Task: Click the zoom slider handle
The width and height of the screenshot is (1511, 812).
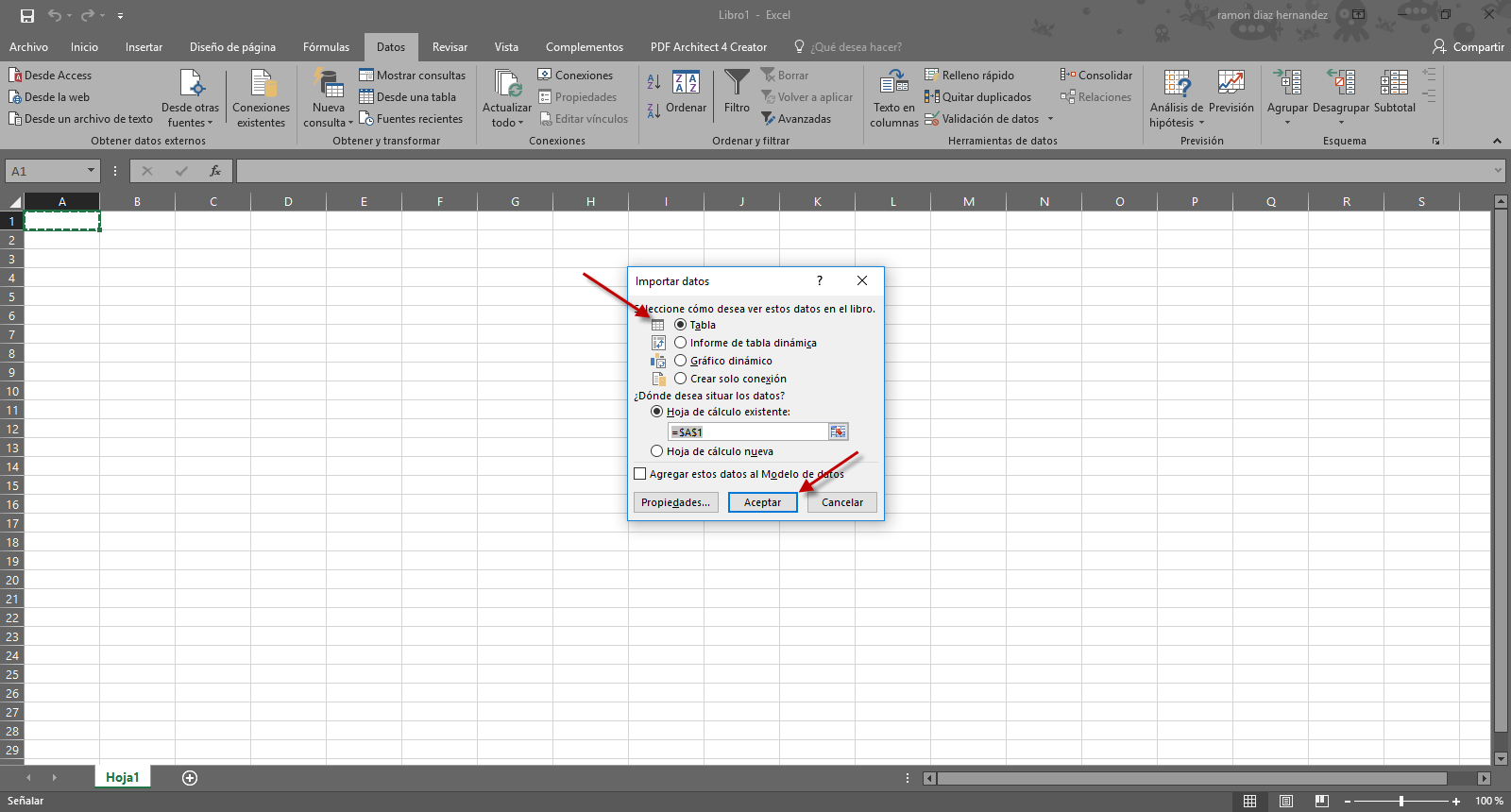Action: point(1401,801)
